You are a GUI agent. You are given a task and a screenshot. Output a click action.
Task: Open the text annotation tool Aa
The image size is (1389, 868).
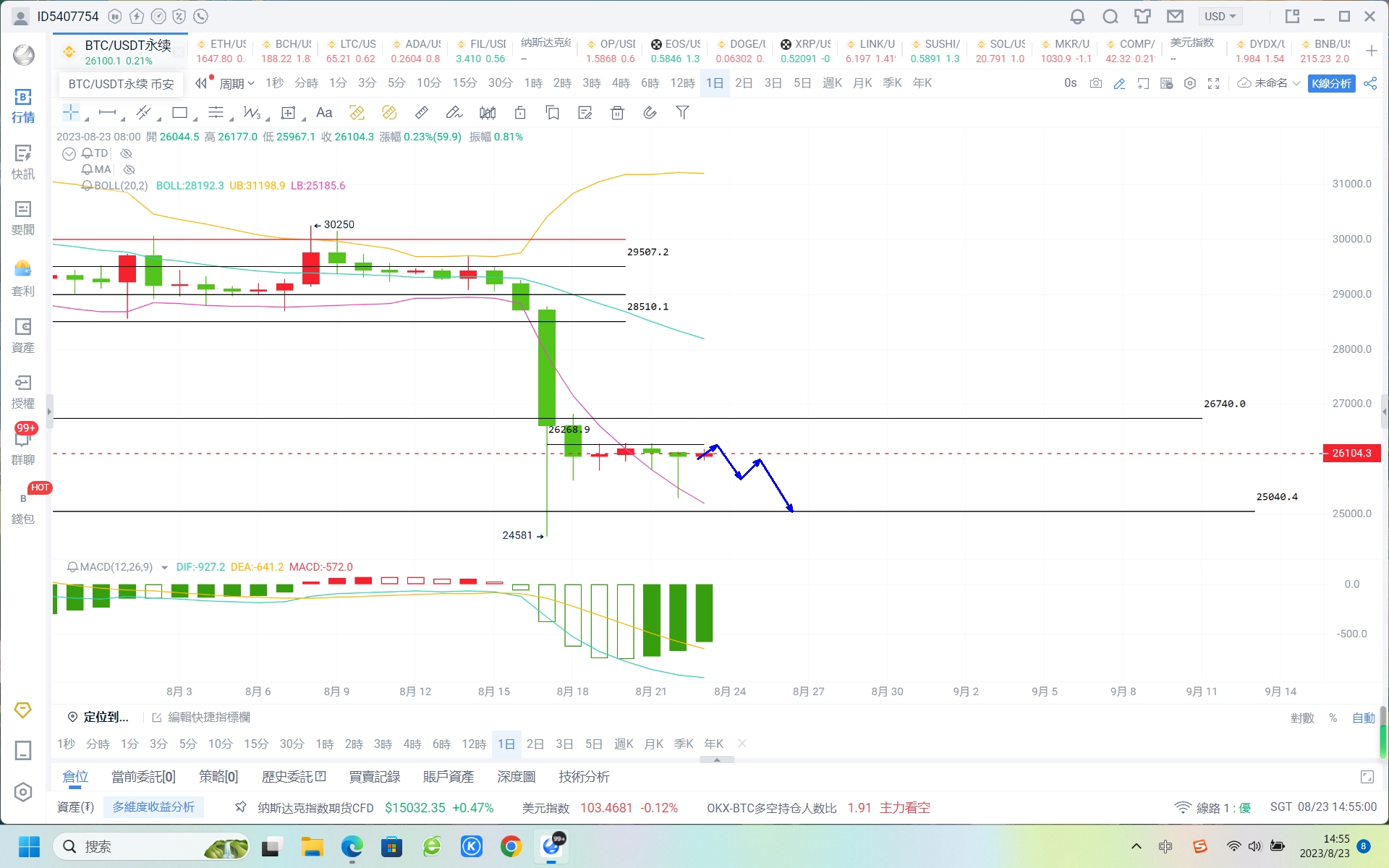tap(323, 112)
